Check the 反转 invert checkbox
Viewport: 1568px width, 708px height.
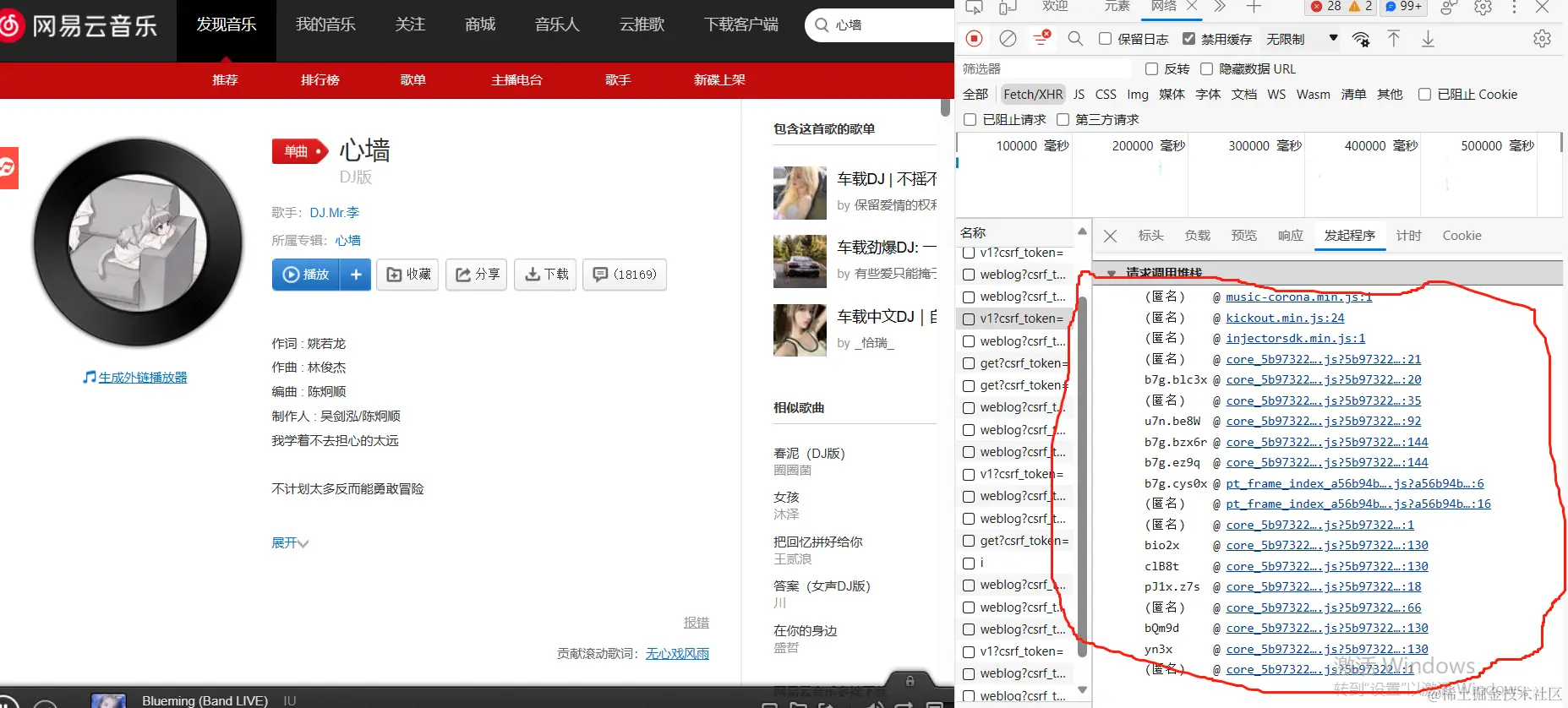click(x=1151, y=69)
